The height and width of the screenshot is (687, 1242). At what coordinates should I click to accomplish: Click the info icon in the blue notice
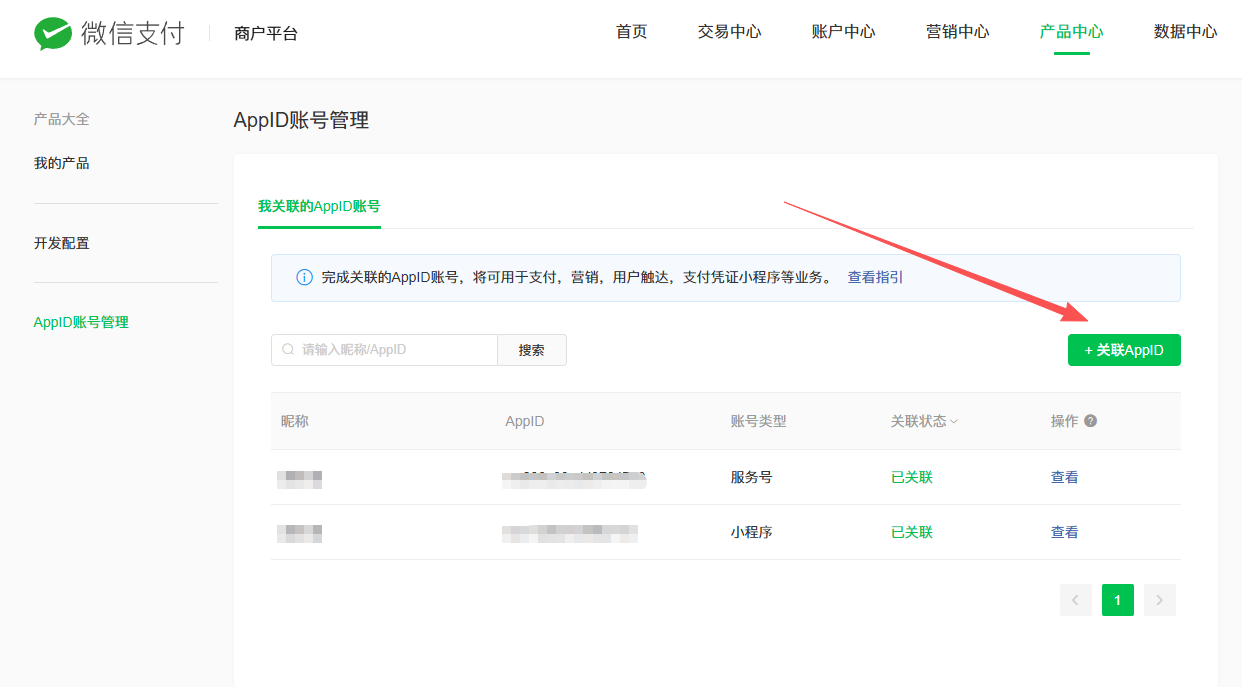click(x=305, y=278)
